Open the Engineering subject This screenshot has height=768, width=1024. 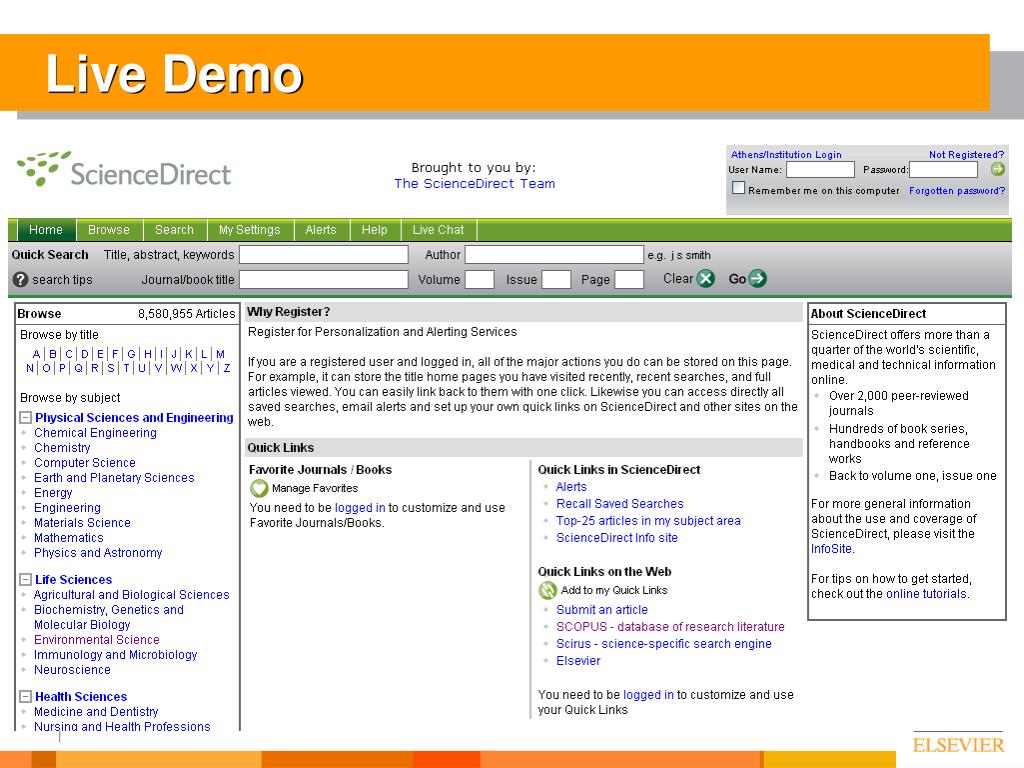[67, 508]
